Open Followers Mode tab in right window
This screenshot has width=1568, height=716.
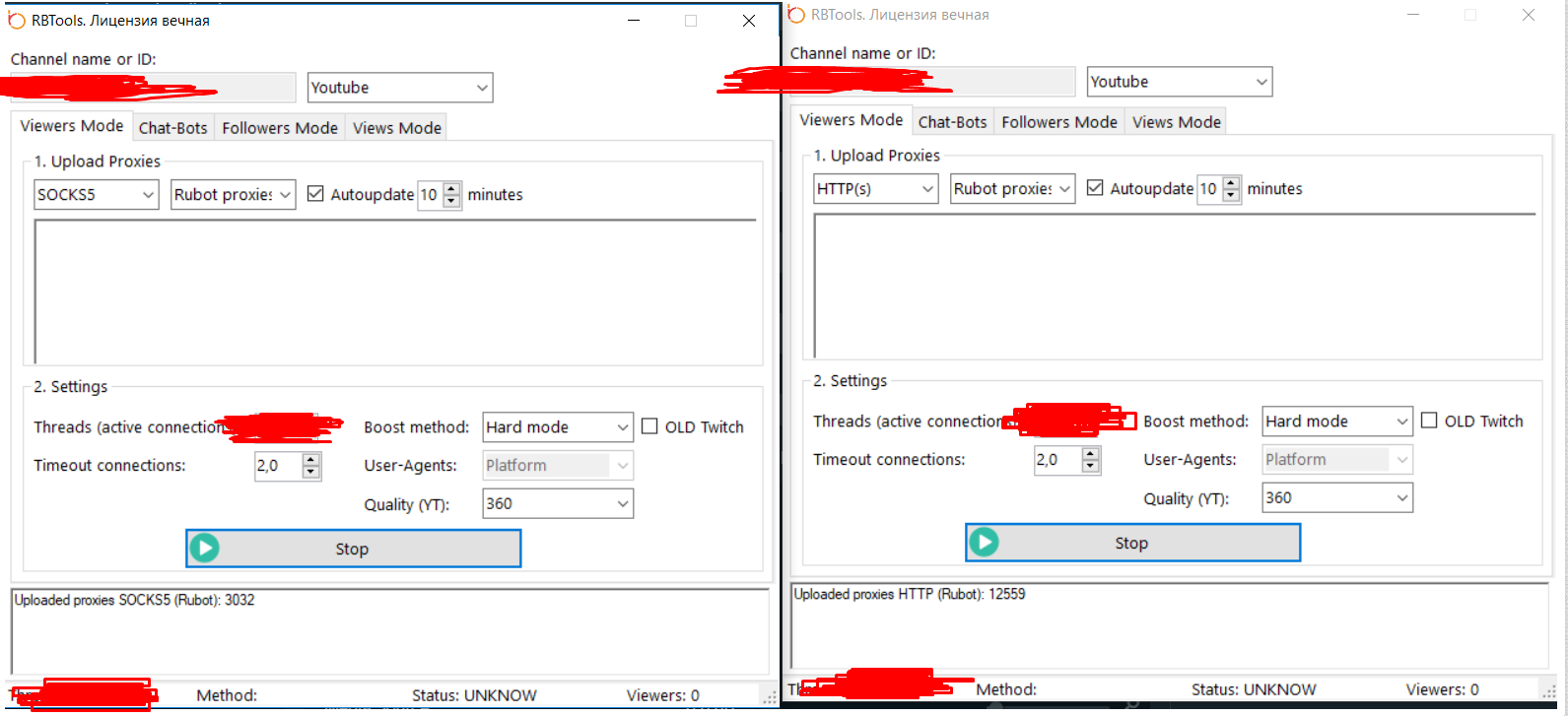pyautogui.click(x=1059, y=122)
